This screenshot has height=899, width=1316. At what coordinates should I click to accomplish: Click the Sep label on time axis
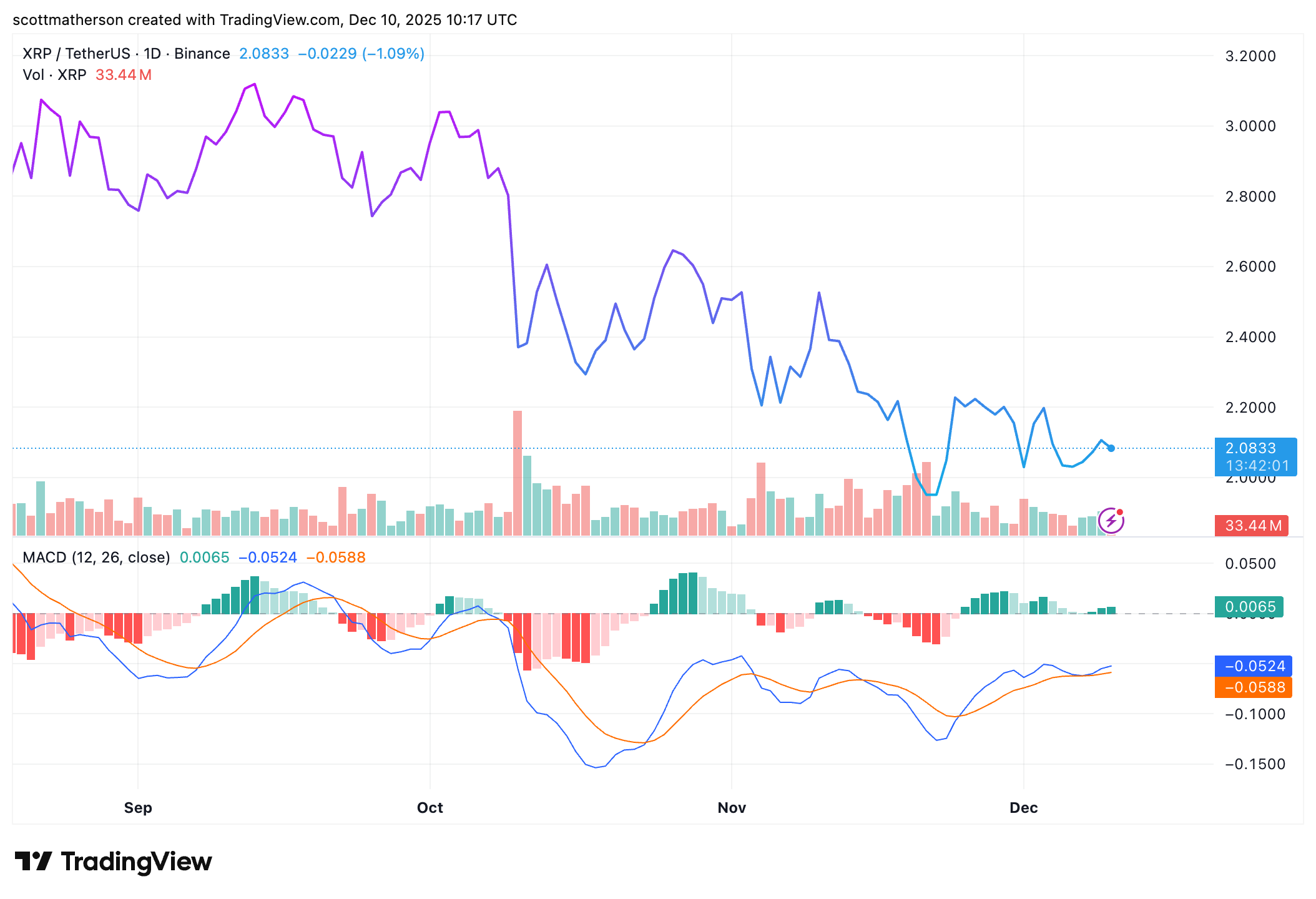138,808
